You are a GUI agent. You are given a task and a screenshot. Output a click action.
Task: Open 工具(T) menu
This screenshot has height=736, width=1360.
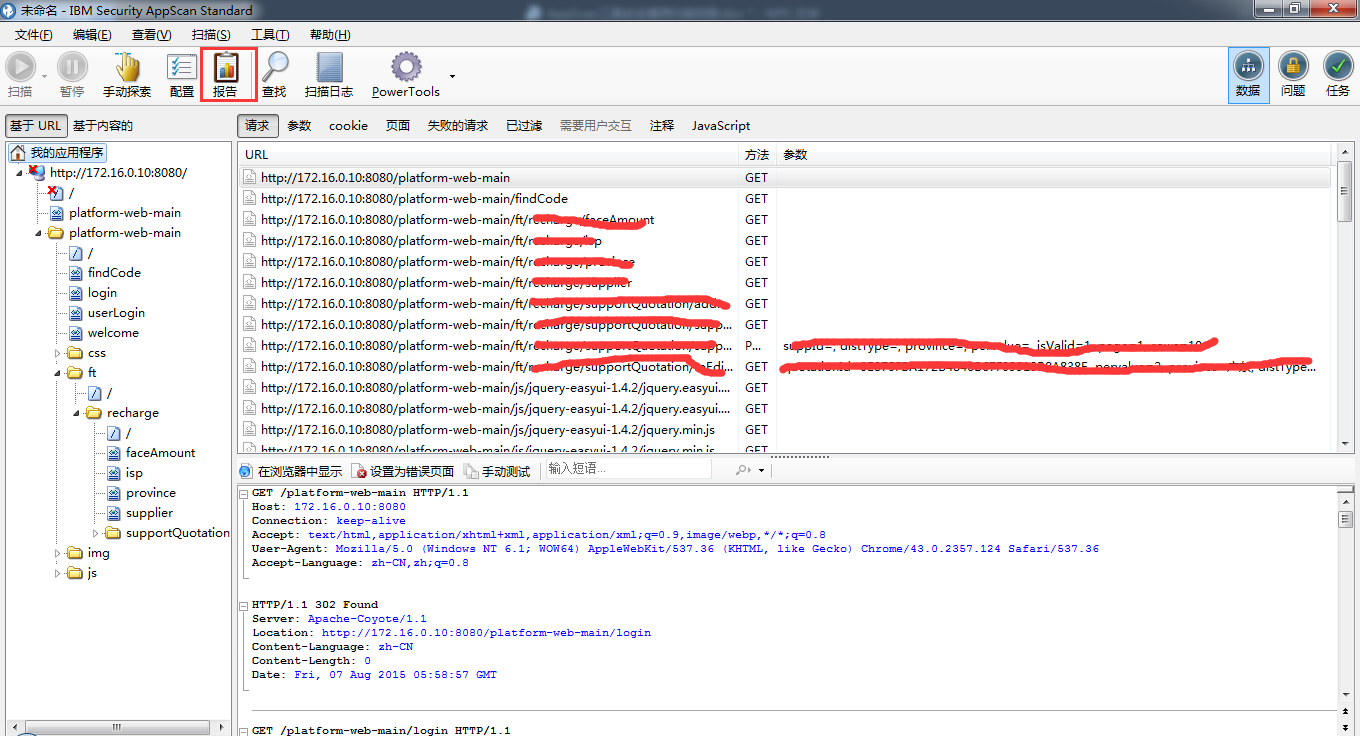coord(270,35)
